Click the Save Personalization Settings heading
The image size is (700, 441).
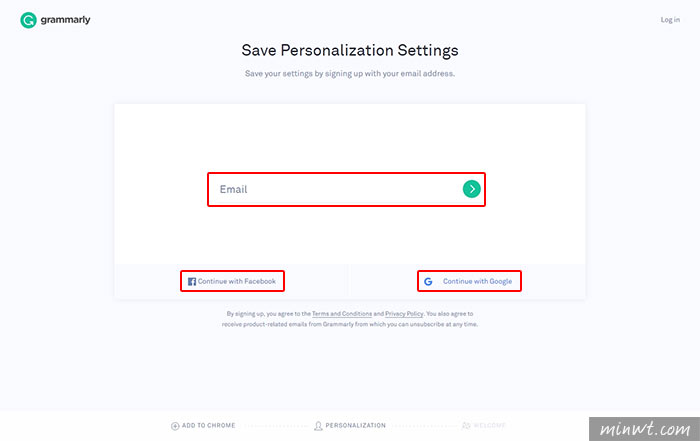pos(350,50)
